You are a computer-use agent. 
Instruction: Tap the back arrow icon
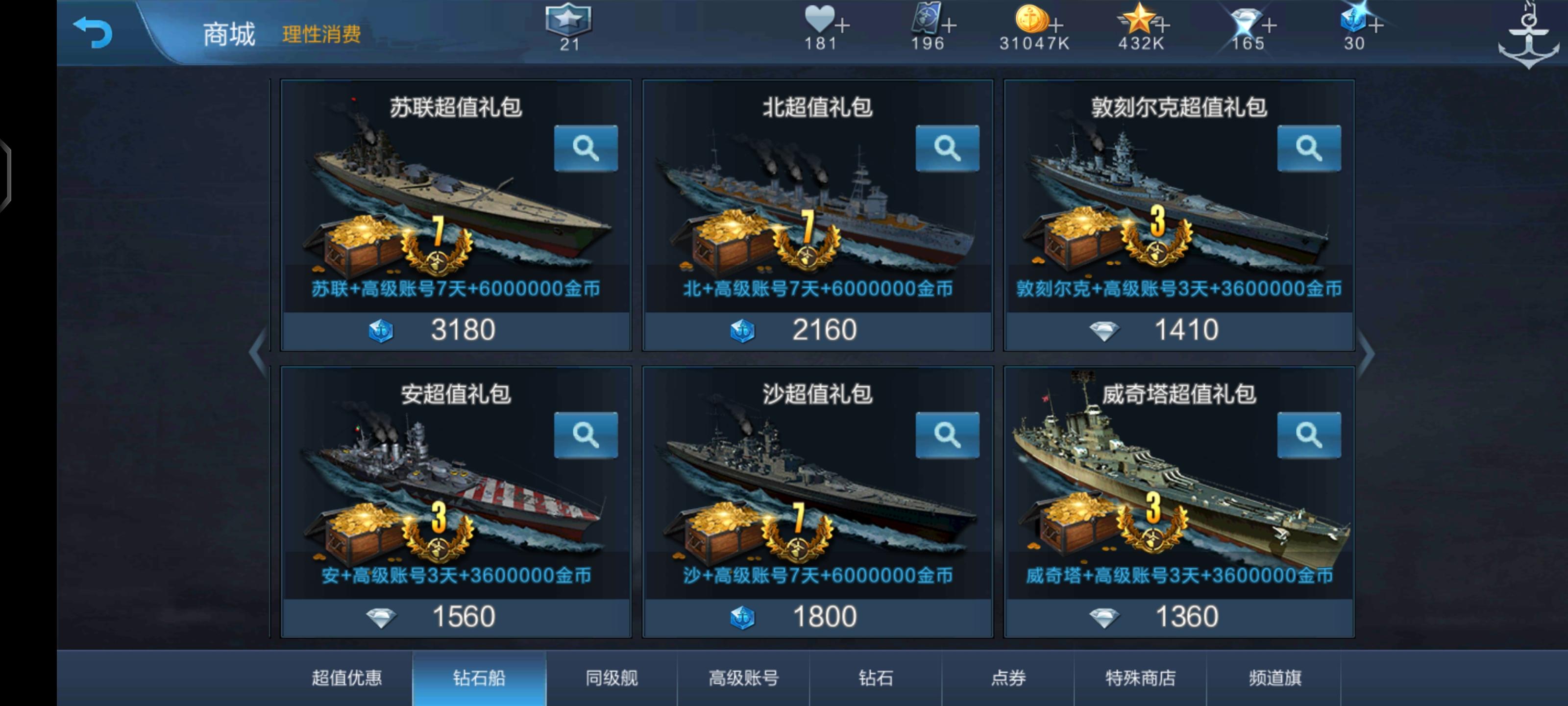click(x=93, y=32)
